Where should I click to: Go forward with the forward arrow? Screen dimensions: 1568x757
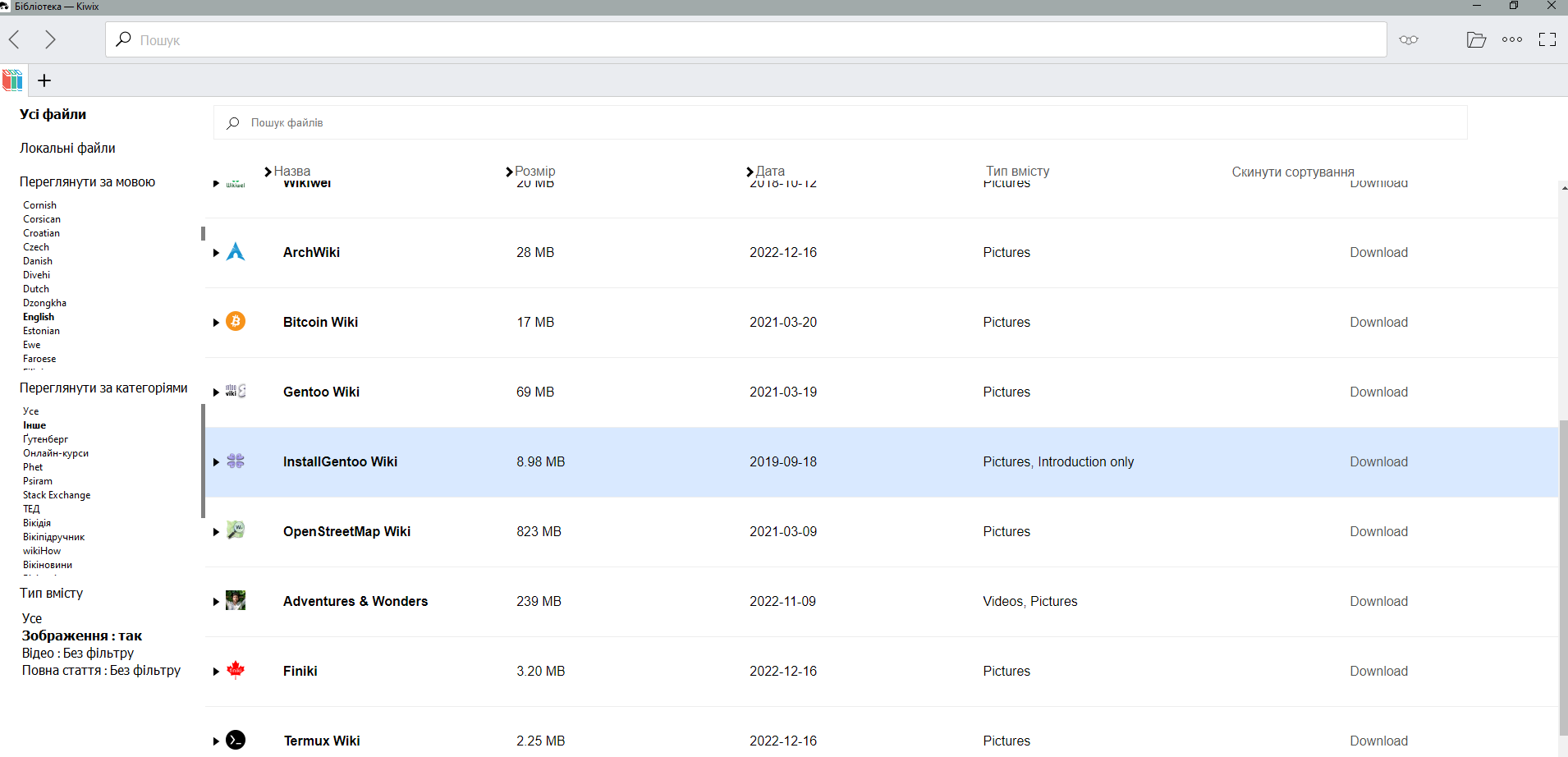[50, 39]
